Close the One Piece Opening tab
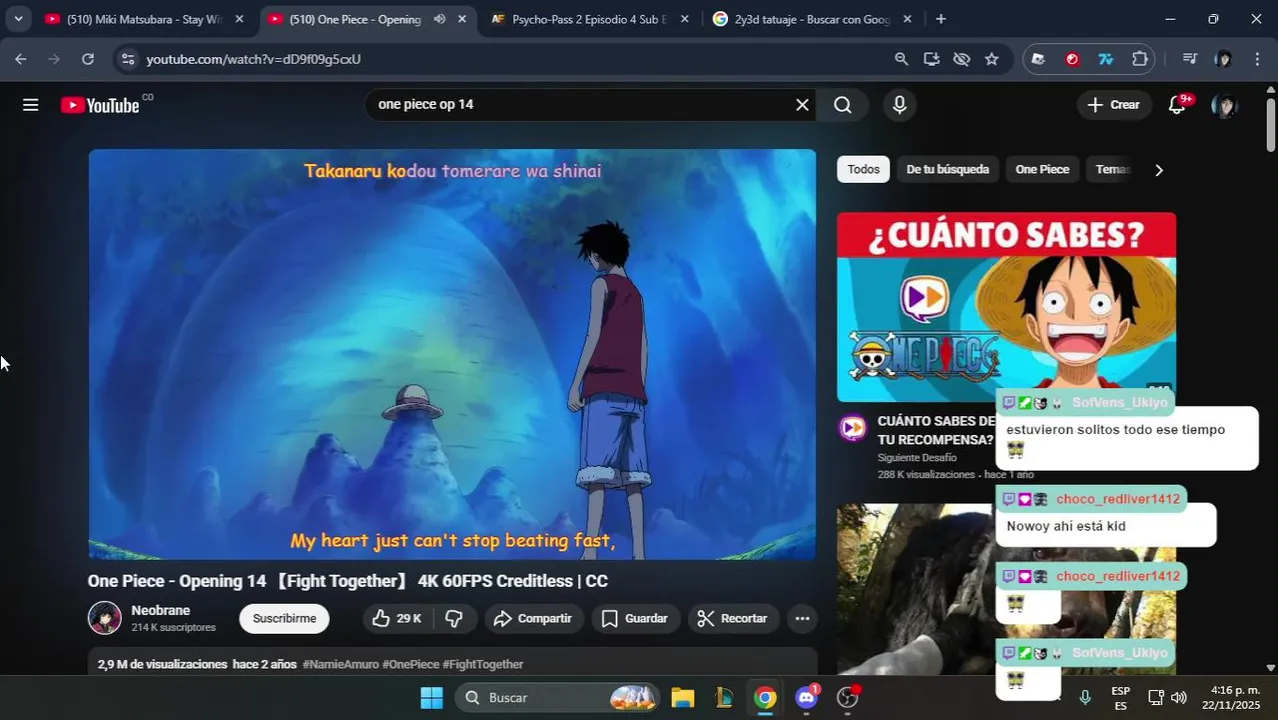The image size is (1278, 720). [x=461, y=19]
